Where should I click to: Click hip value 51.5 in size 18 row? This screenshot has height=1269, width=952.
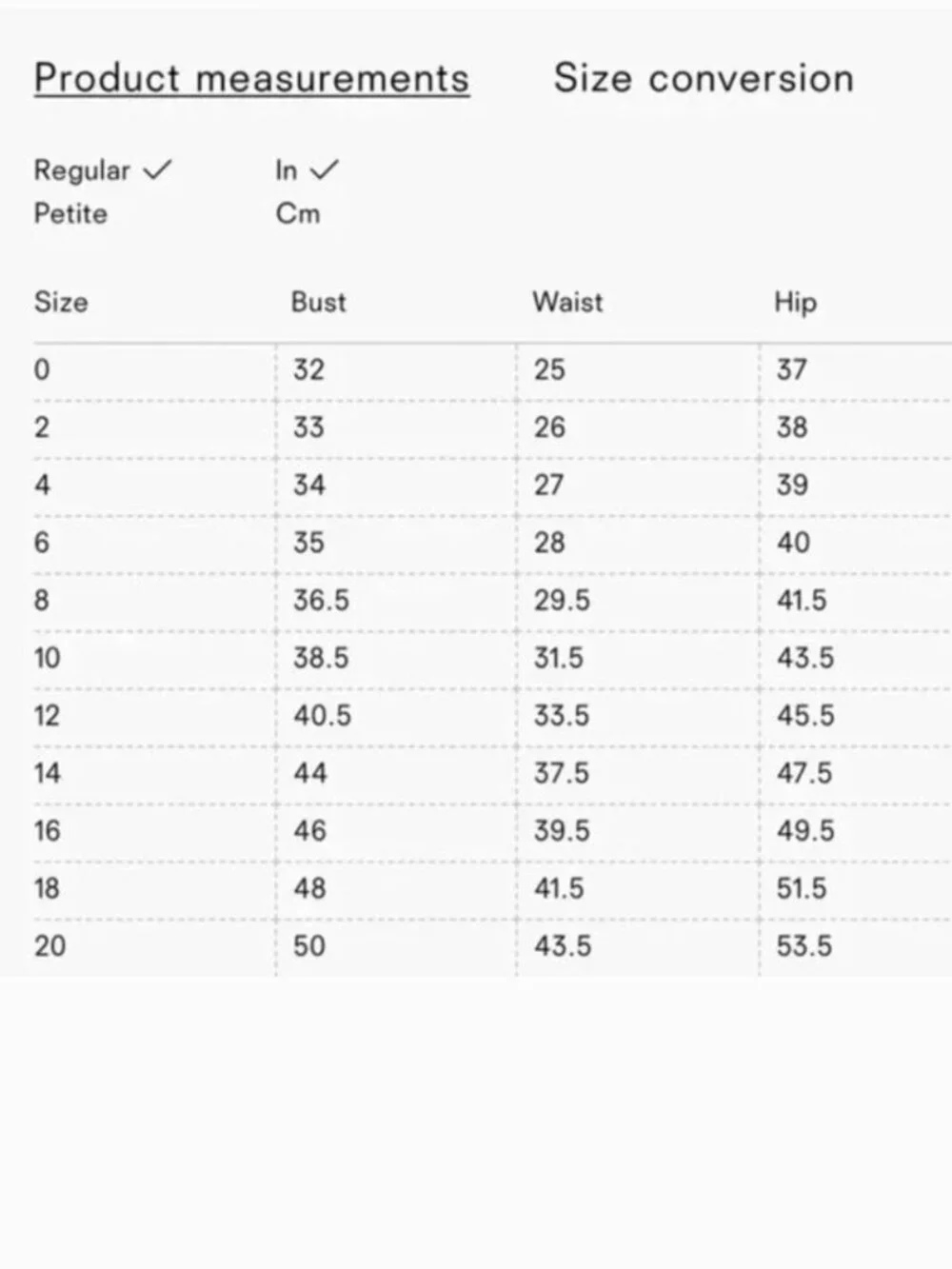tap(802, 888)
